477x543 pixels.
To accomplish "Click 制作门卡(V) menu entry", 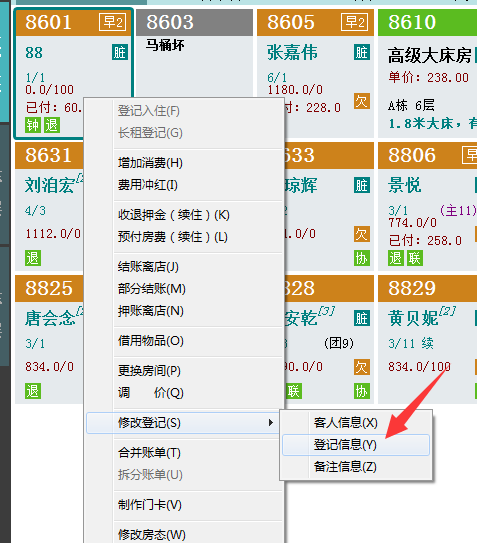I will (150, 505).
